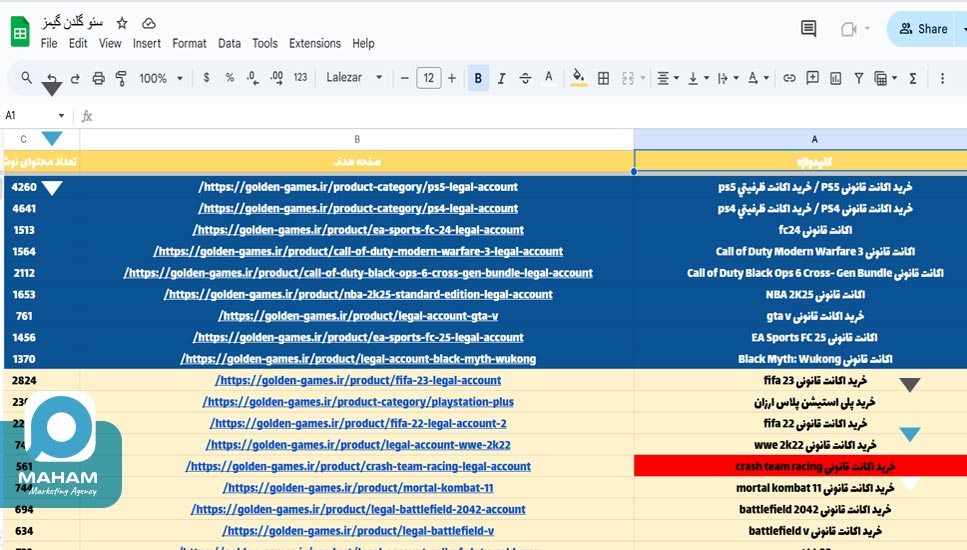Increase font size with plus button

coord(452,78)
